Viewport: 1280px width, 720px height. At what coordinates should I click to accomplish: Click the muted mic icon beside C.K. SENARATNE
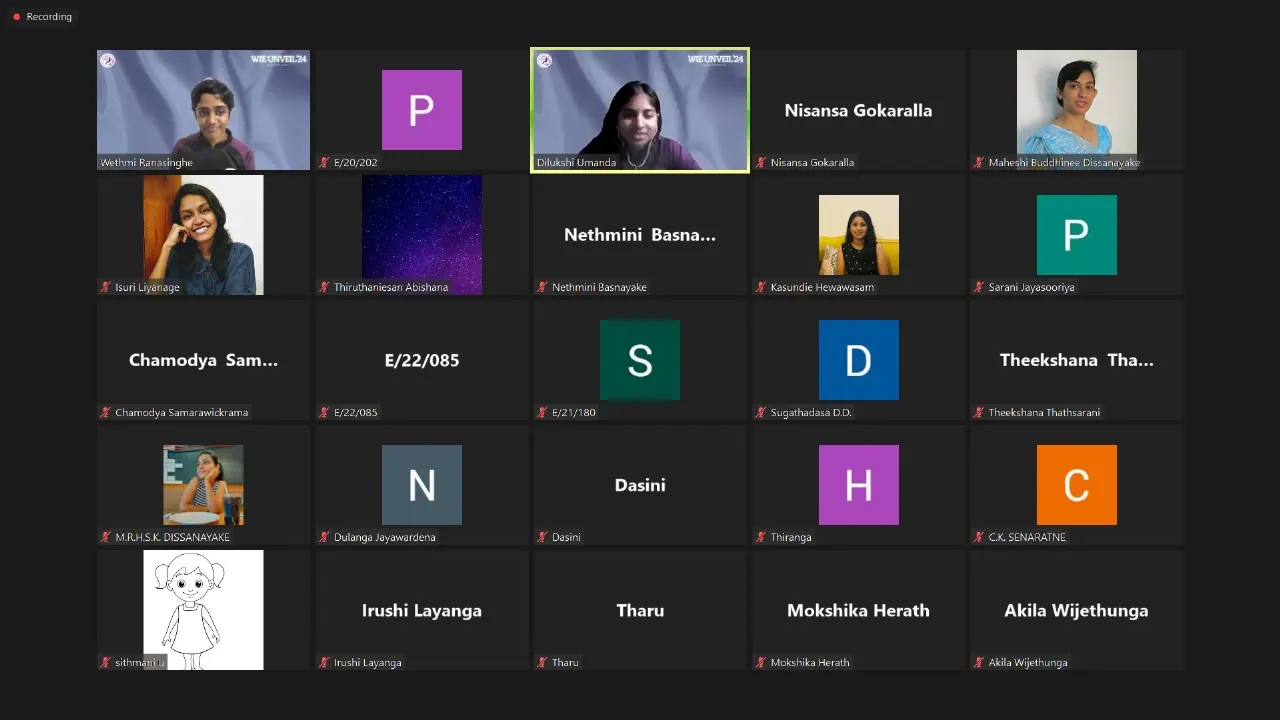point(980,537)
